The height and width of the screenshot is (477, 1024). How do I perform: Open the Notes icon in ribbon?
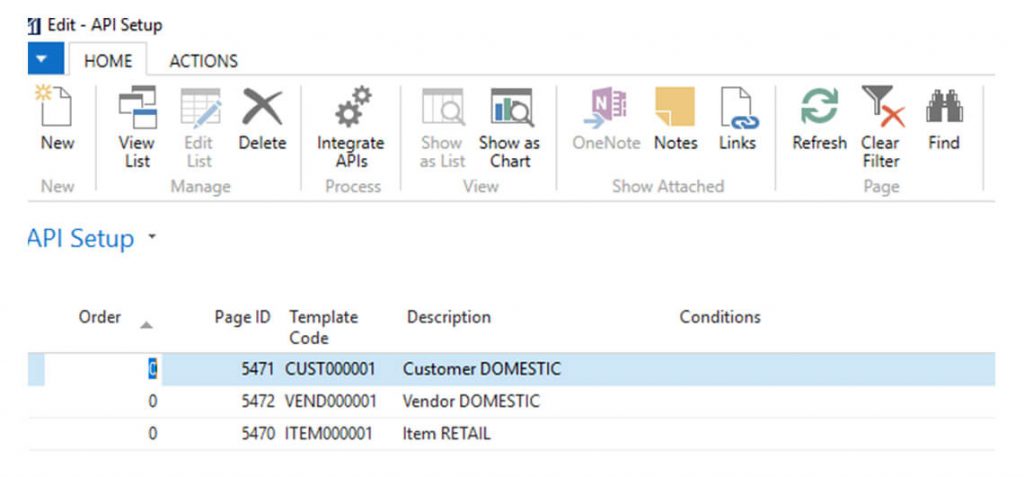(x=675, y=107)
